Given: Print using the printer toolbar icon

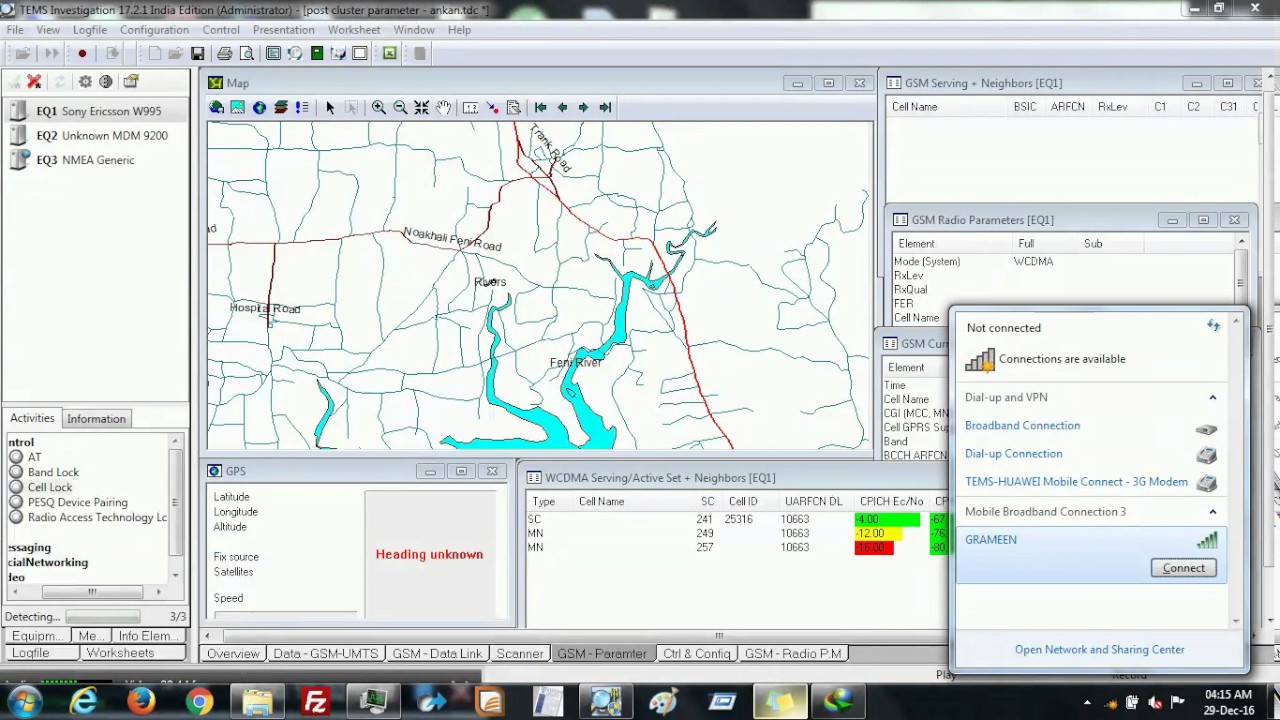Looking at the screenshot, I should 225,53.
